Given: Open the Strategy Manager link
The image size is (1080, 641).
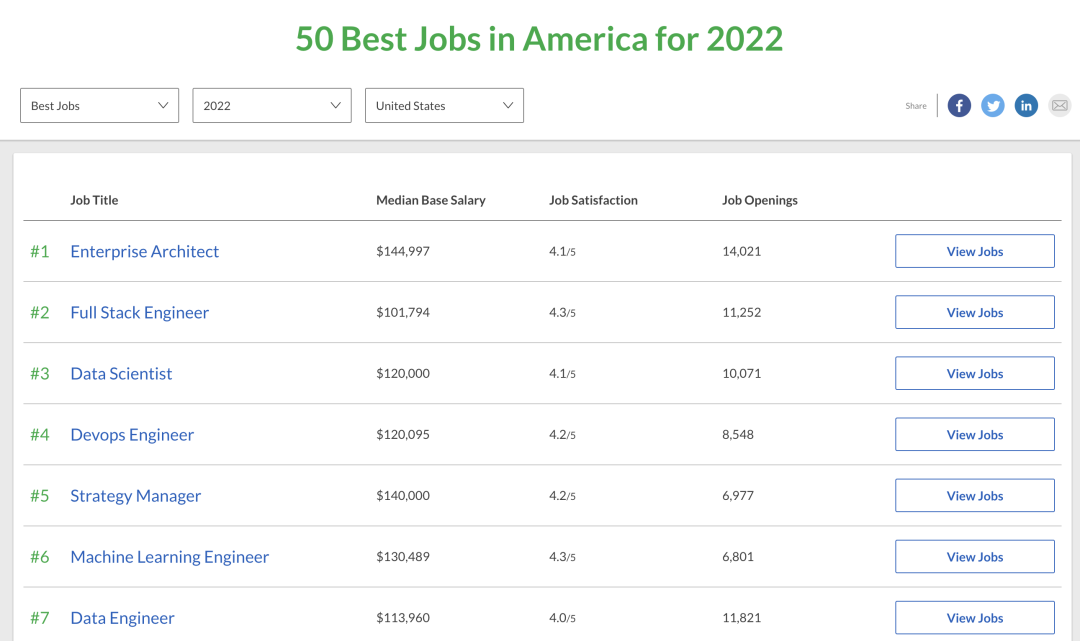Looking at the screenshot, I should pyautogui.click(x=136, y=496).
